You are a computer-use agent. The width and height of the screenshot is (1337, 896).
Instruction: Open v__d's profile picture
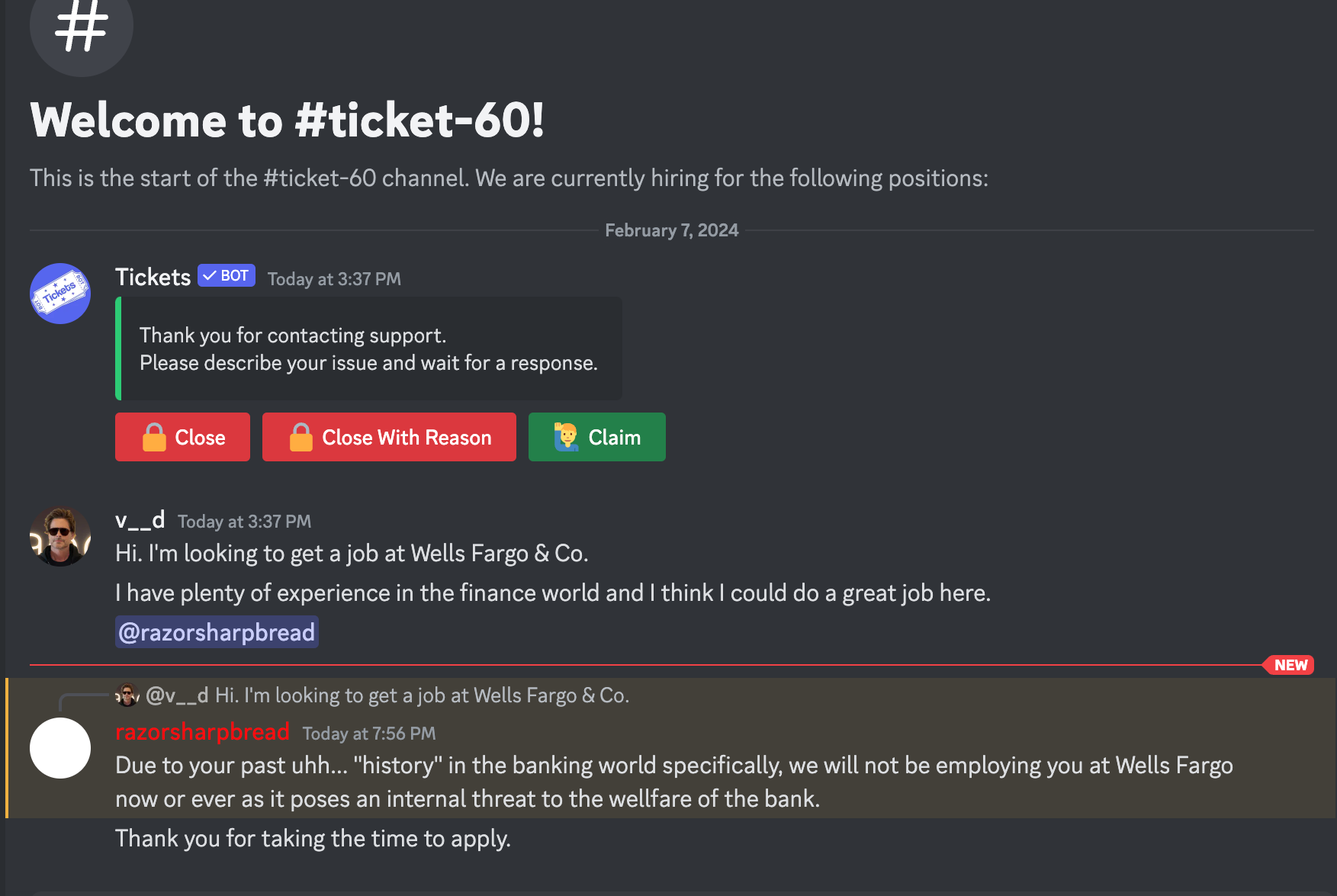point(60,536)
